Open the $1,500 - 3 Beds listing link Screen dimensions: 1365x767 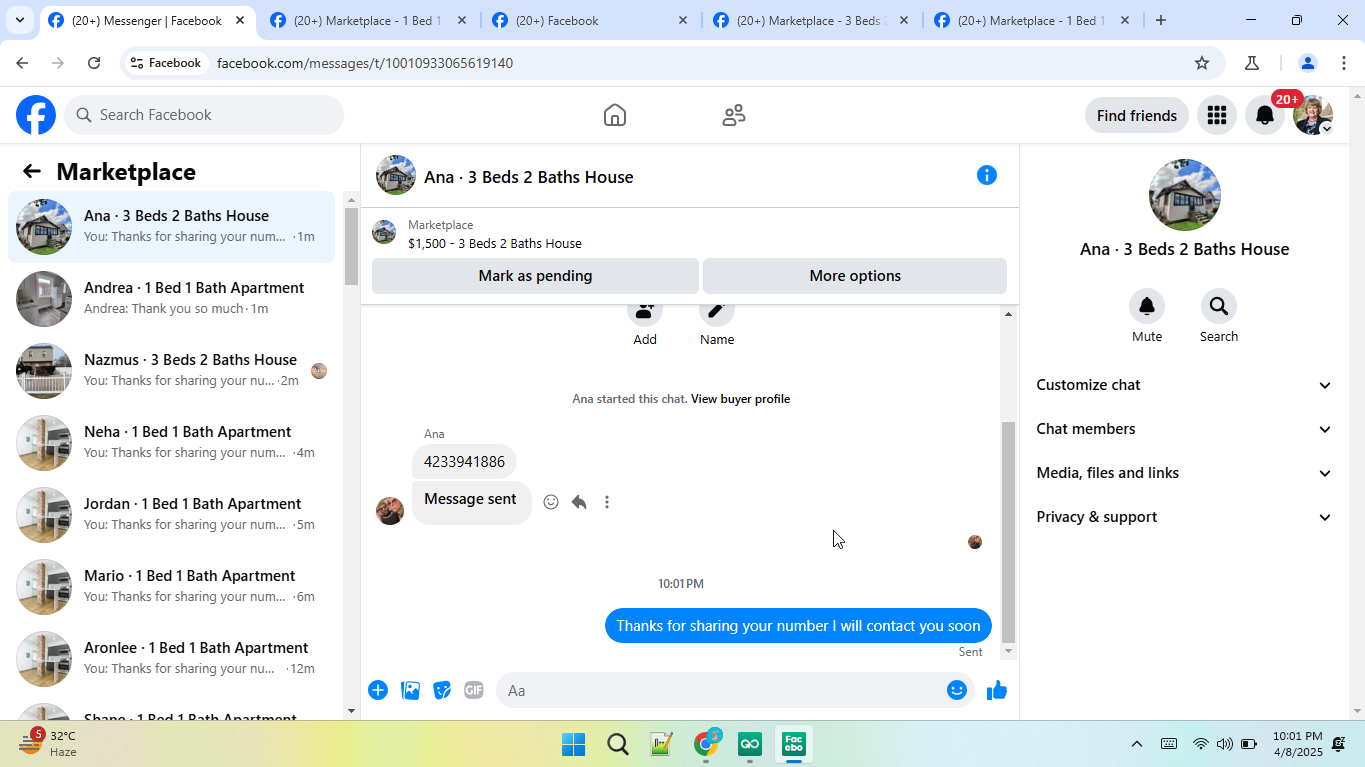tap(495, 243)
